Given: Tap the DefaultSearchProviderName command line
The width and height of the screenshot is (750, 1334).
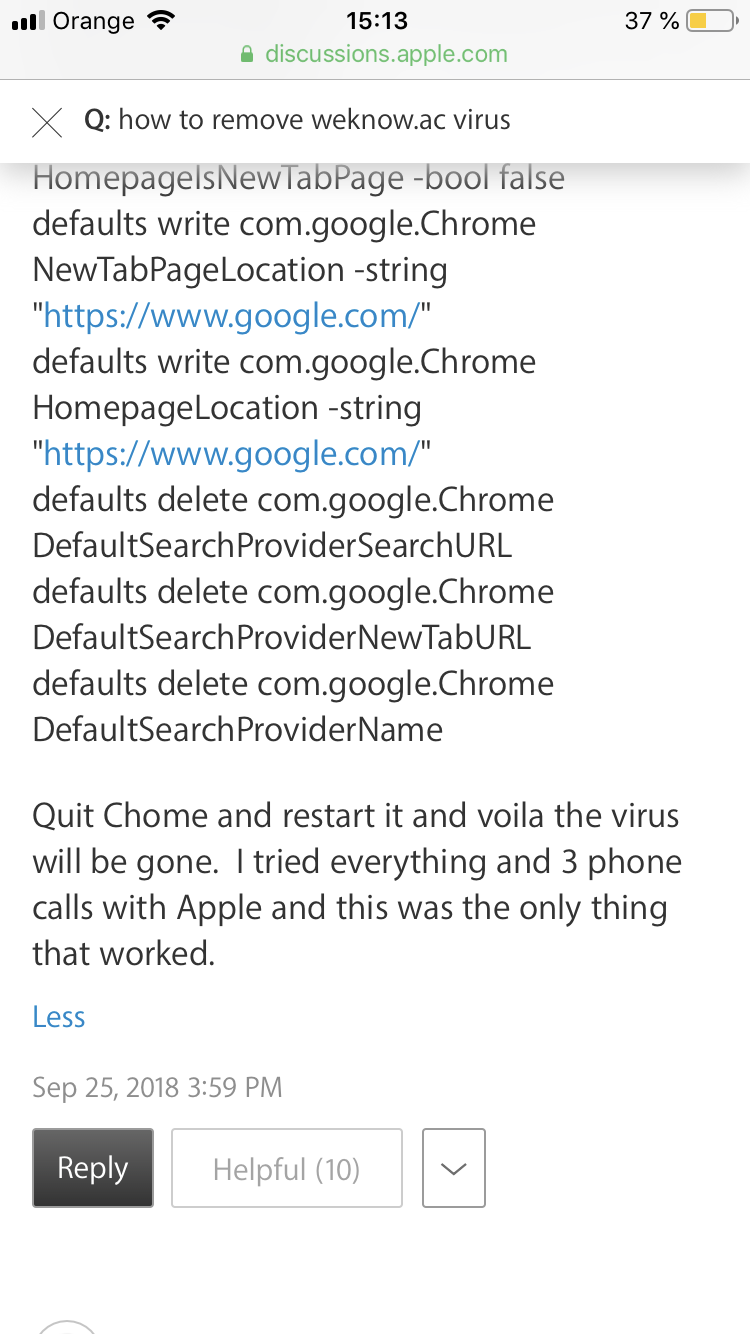Looking at the screenshot, I should [x=237, y=730].
